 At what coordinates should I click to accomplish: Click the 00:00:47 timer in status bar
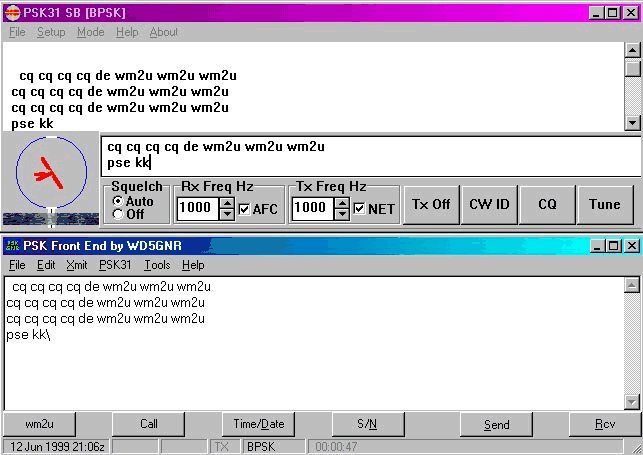(465, 446)
